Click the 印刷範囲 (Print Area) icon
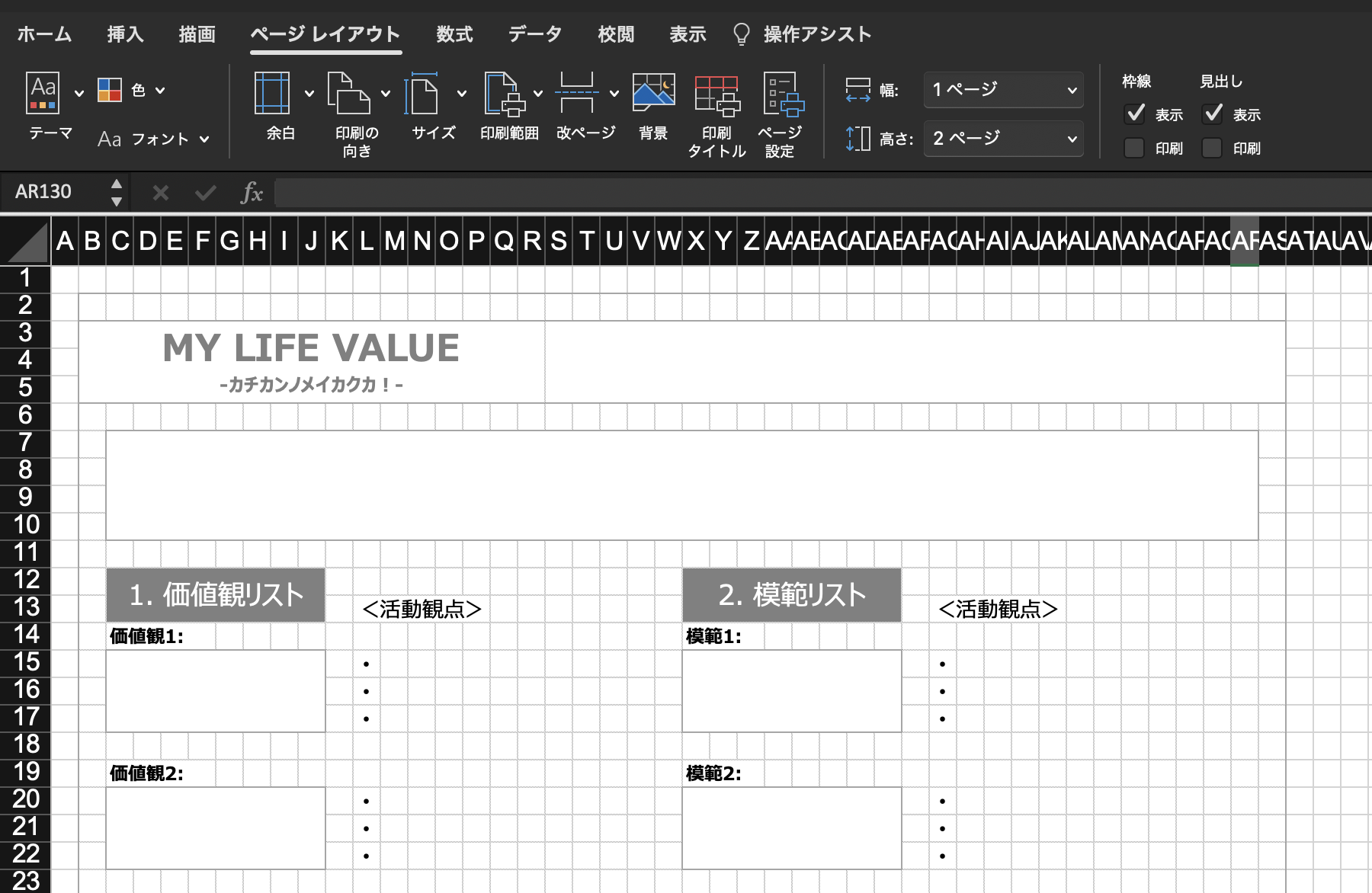The image size is (1372, 893). (503, 93)
